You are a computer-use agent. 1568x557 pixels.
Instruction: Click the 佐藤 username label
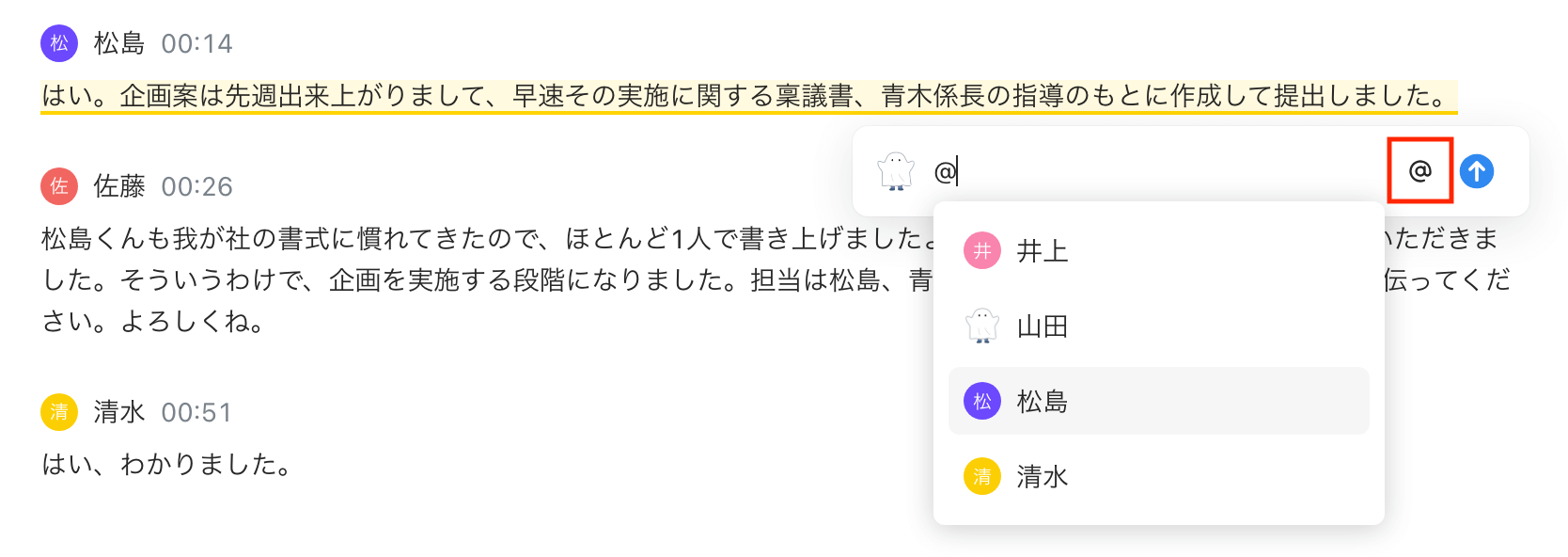tap(118, 186)
